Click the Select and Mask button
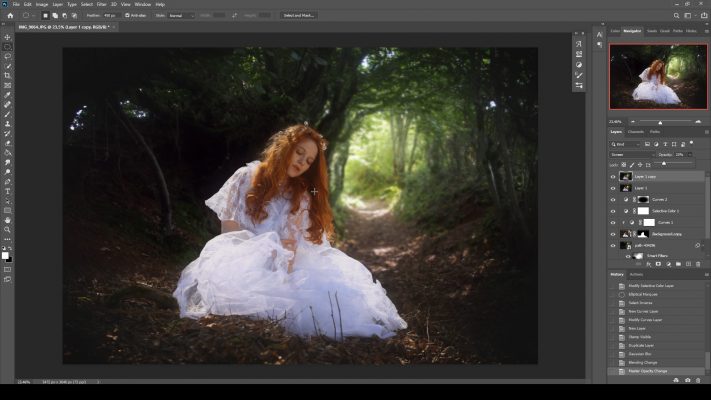Image resolution: width=711 pixels, height=400 pixels. point(300,16)
